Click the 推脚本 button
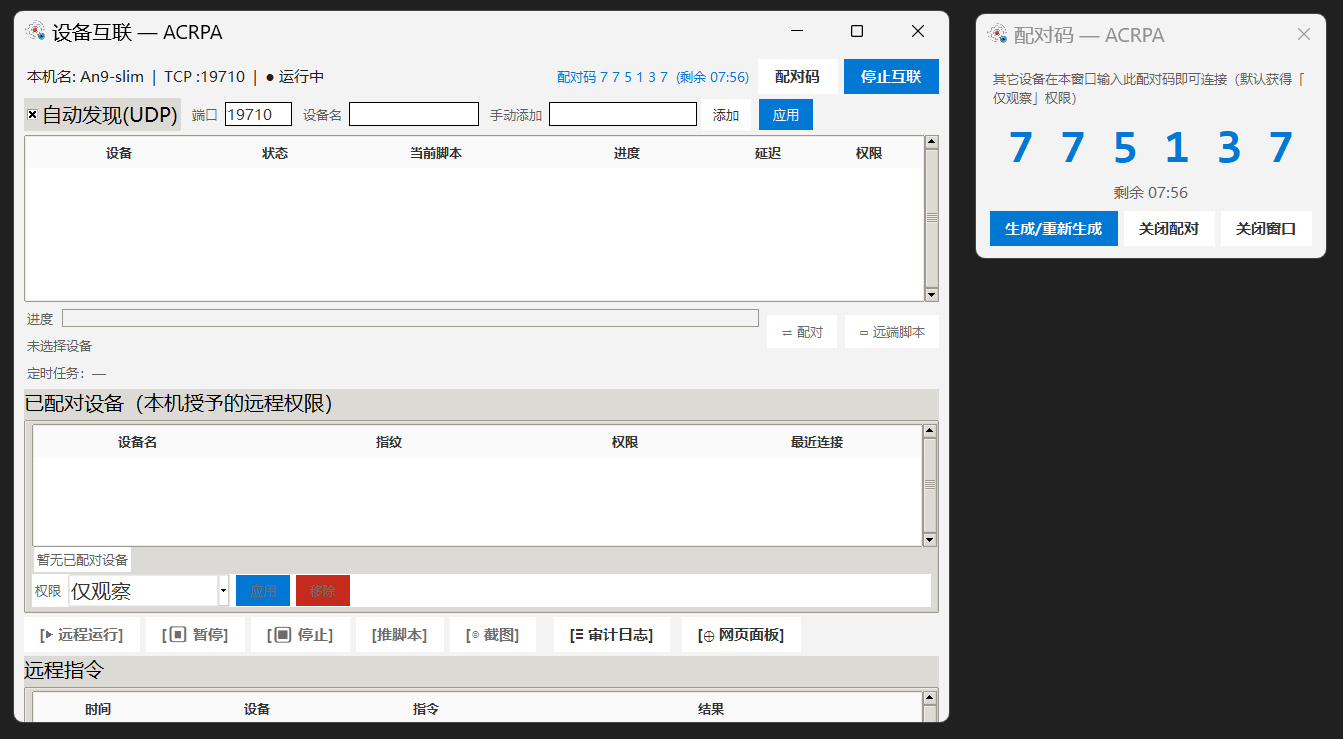 pyautogui.click(x=399, y=635)
